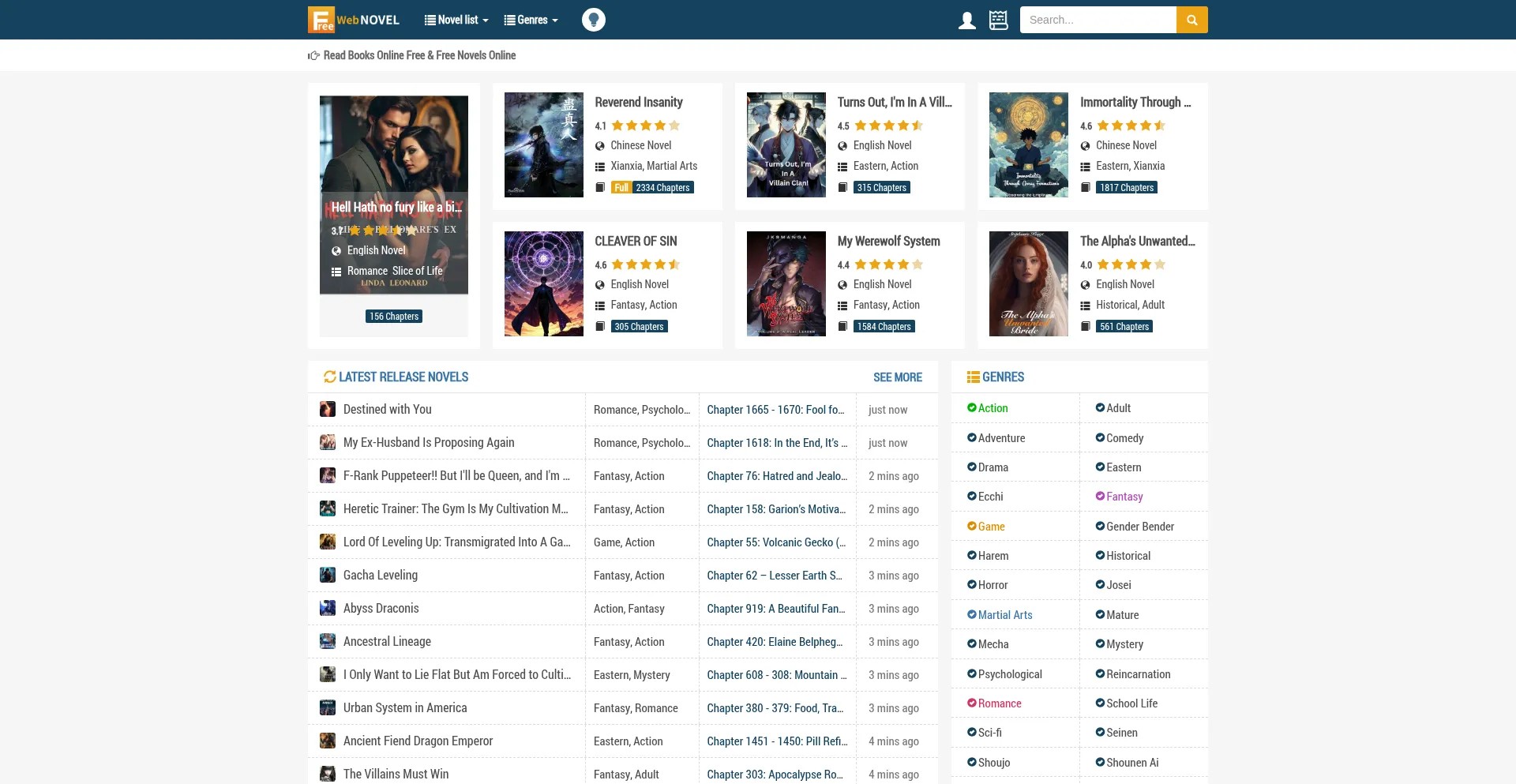Open the user account profile icon
The height and width of the screenshot is (784, 1516).
[966, 21]
